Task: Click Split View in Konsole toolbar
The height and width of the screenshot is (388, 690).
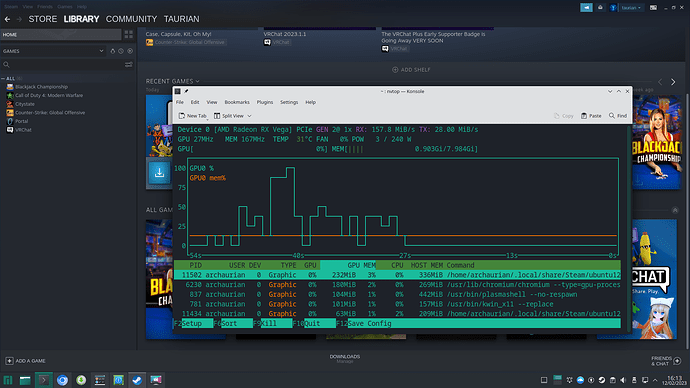Action: click(x=229, y=116)
